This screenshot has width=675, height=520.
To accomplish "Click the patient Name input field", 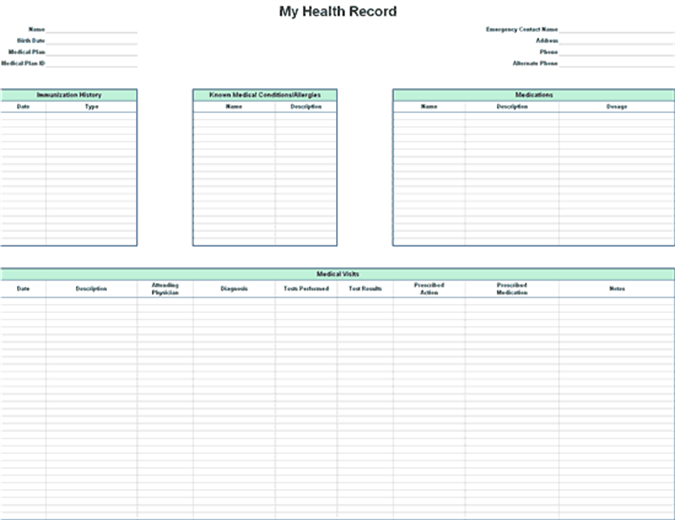I will click(92, 30).
